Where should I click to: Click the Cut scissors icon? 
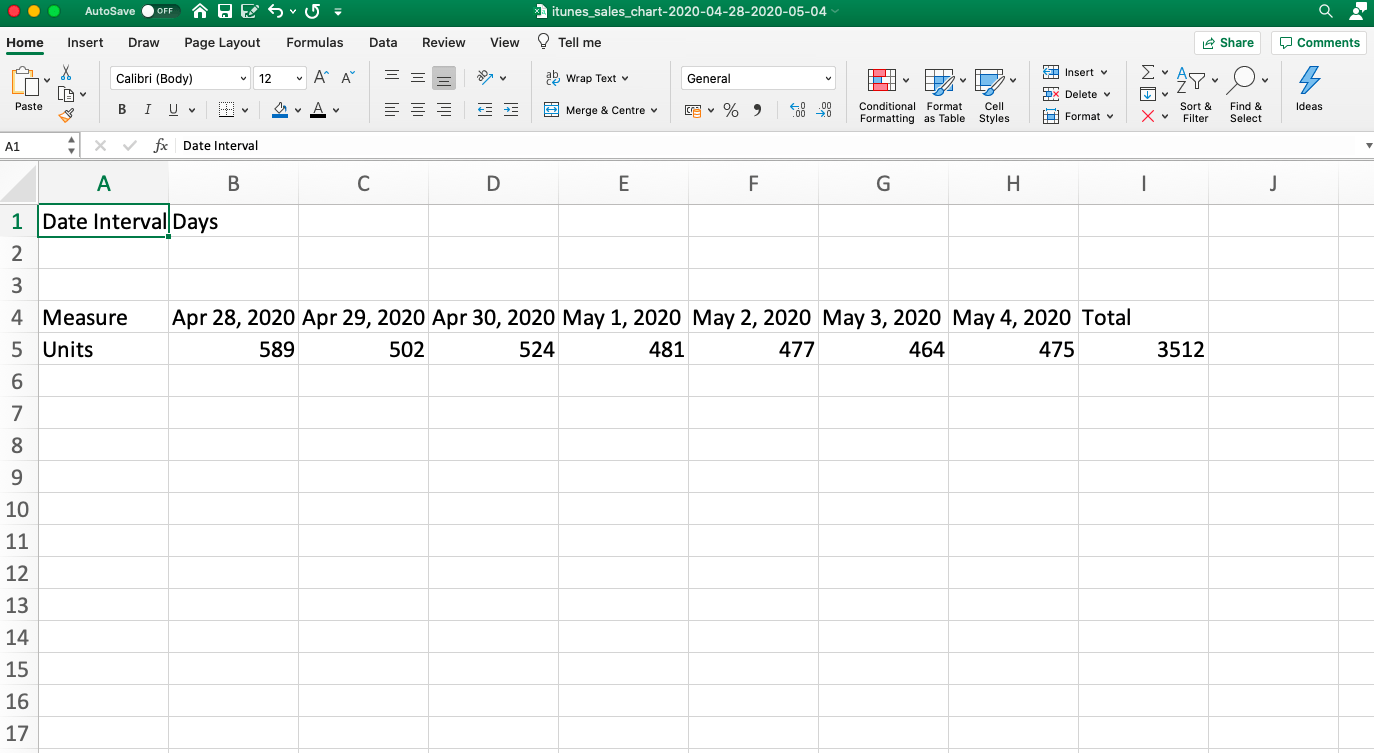(x=66, y=73)
